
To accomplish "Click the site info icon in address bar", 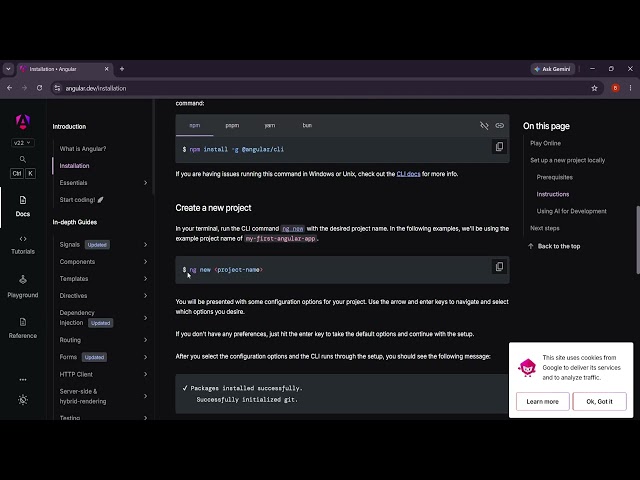I will 58,88.
